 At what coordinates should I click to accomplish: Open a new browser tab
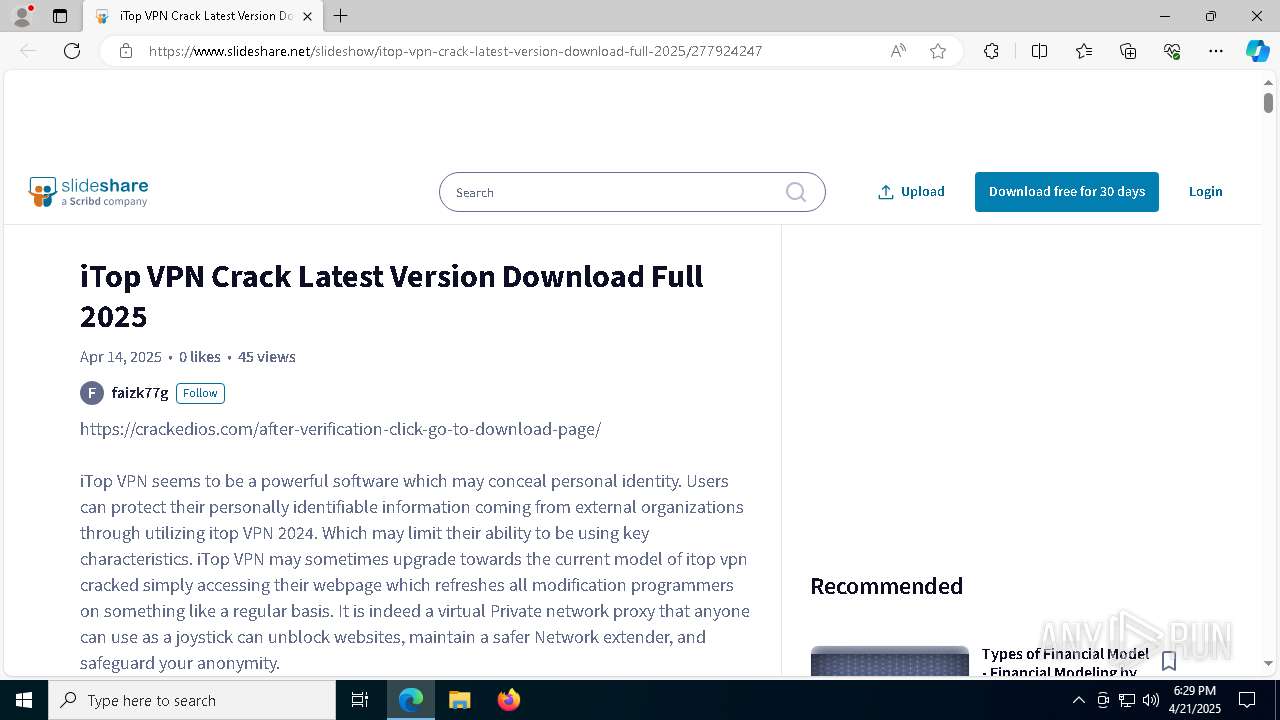341,16
